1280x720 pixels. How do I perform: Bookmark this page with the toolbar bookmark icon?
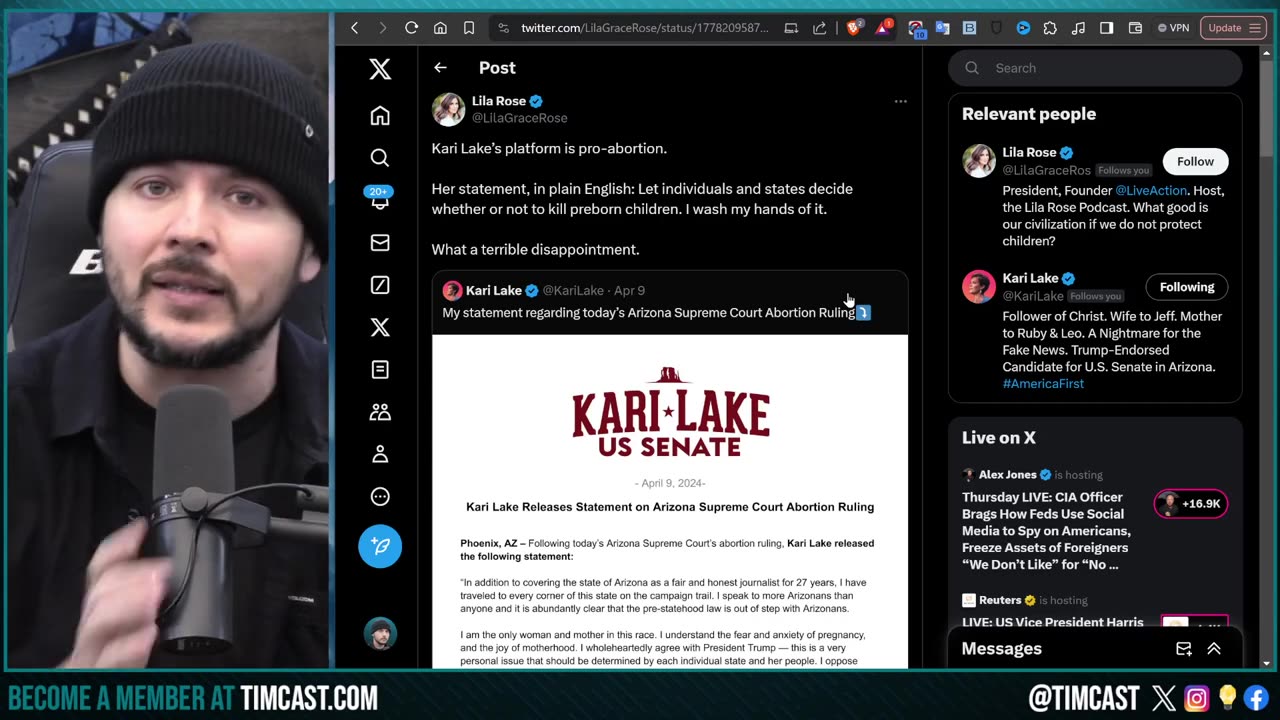(x=469, y=28)
